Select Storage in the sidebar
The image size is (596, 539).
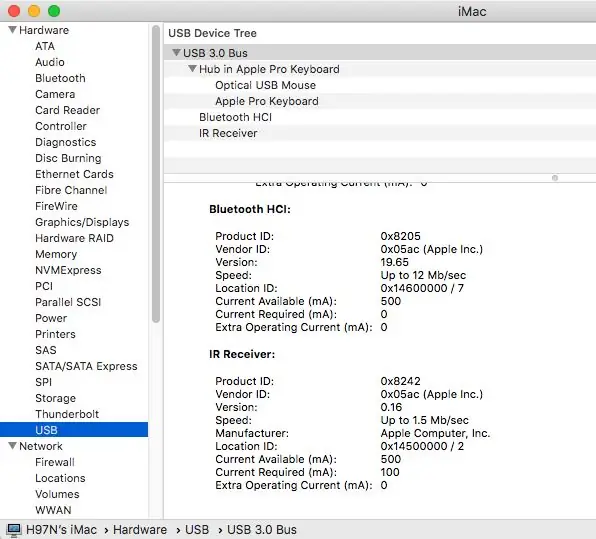[x=55, y=398]
